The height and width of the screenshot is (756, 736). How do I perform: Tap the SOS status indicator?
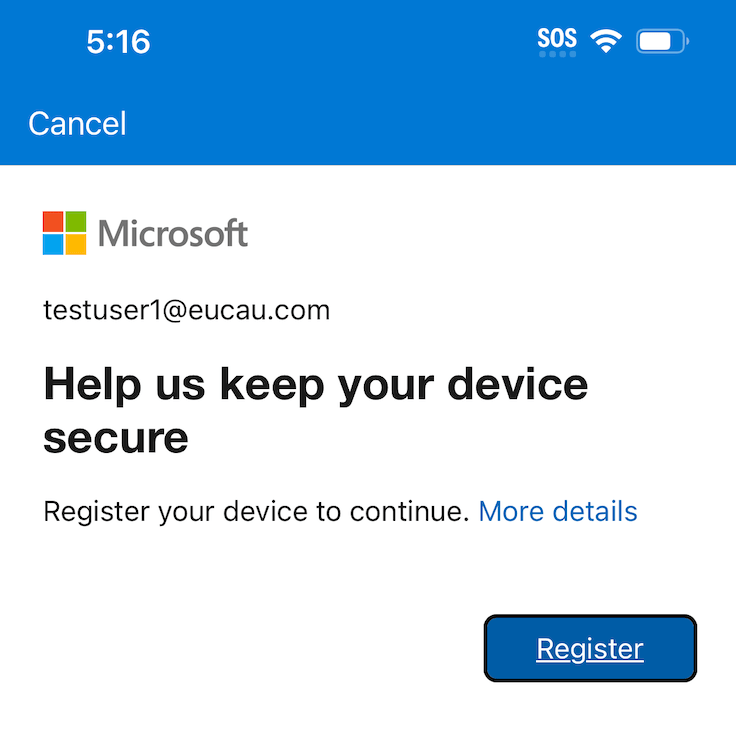point(557,38)
